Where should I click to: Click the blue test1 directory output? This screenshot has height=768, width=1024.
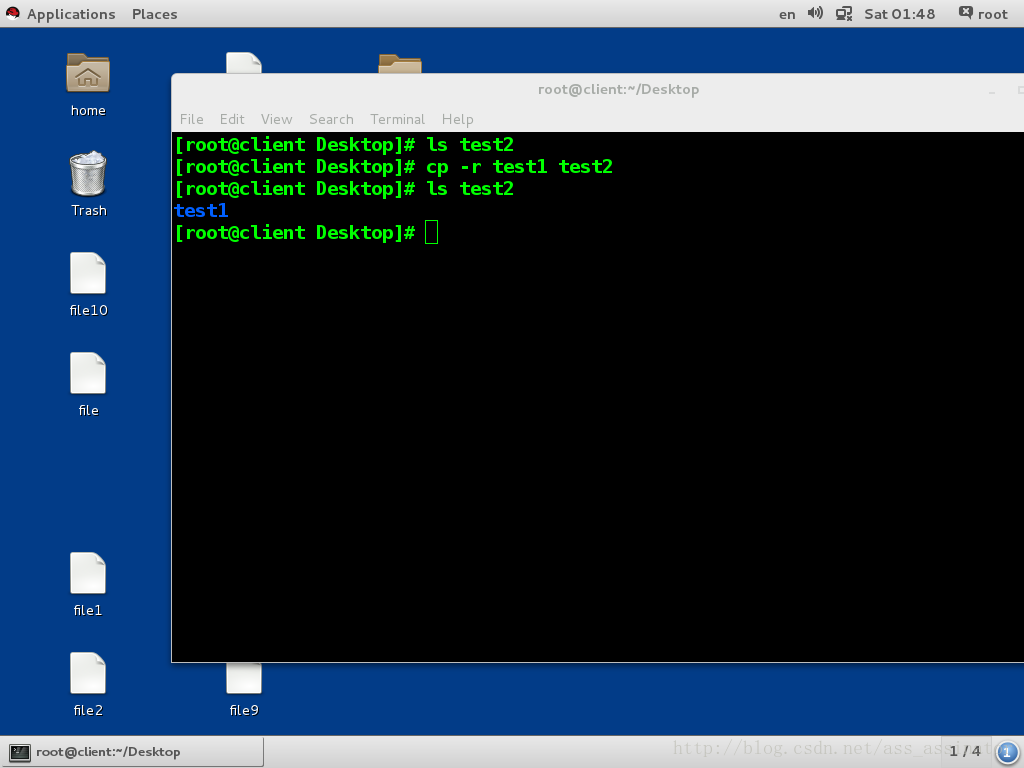point(201,210)
